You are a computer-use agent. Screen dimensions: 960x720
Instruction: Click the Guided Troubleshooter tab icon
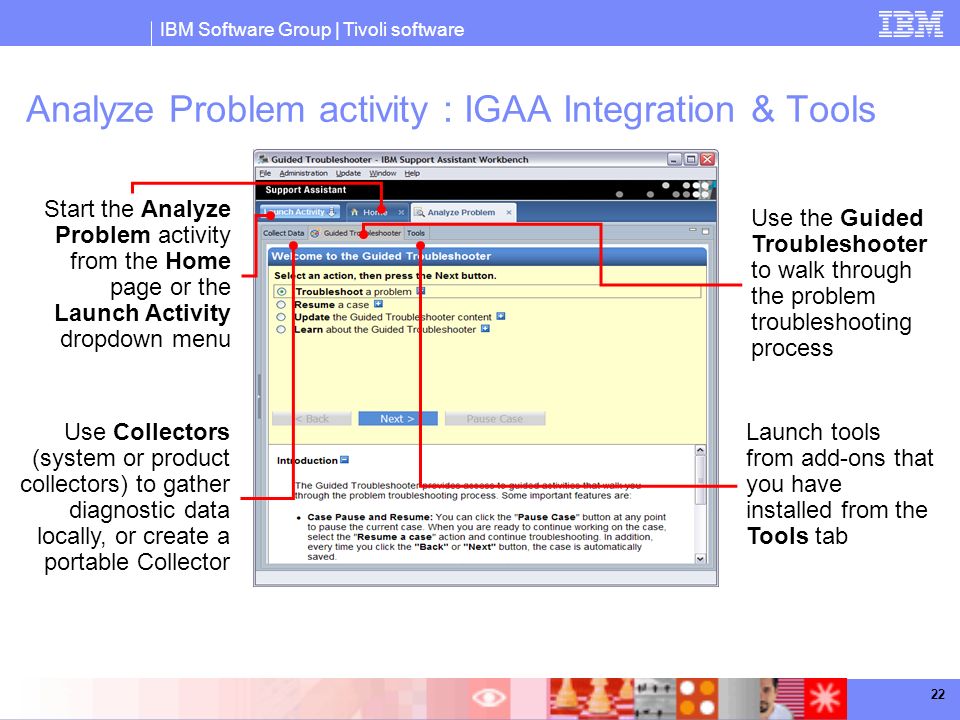click(315, 233)
